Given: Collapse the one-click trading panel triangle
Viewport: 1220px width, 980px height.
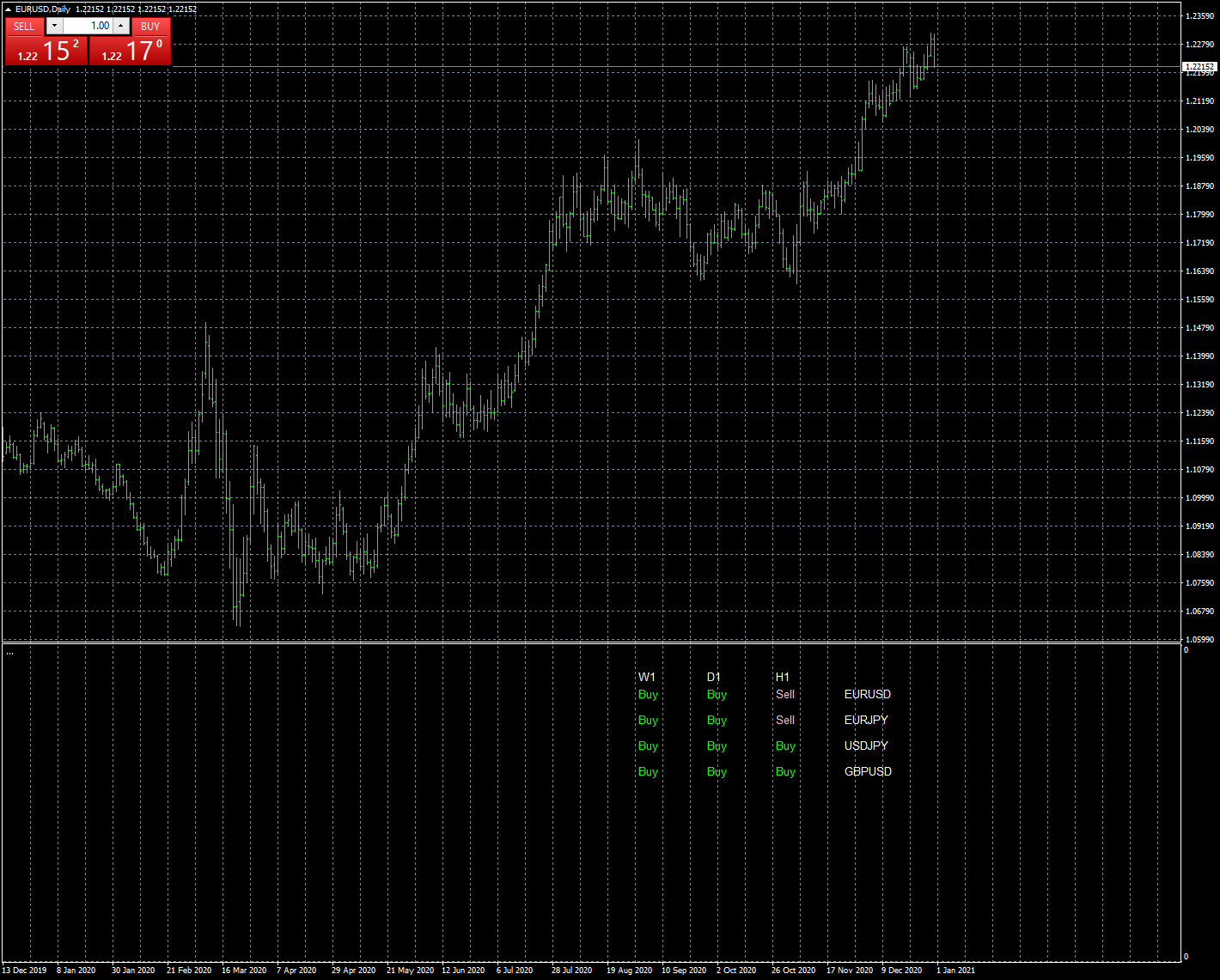Looking at the screenshot, I should [8, 9].
